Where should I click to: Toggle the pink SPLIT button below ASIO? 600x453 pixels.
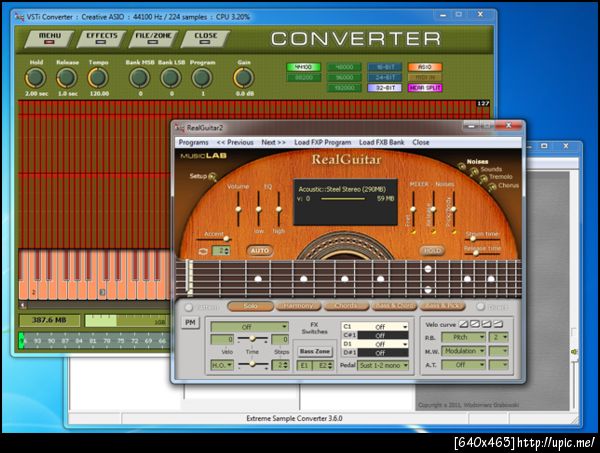[425, 88]
